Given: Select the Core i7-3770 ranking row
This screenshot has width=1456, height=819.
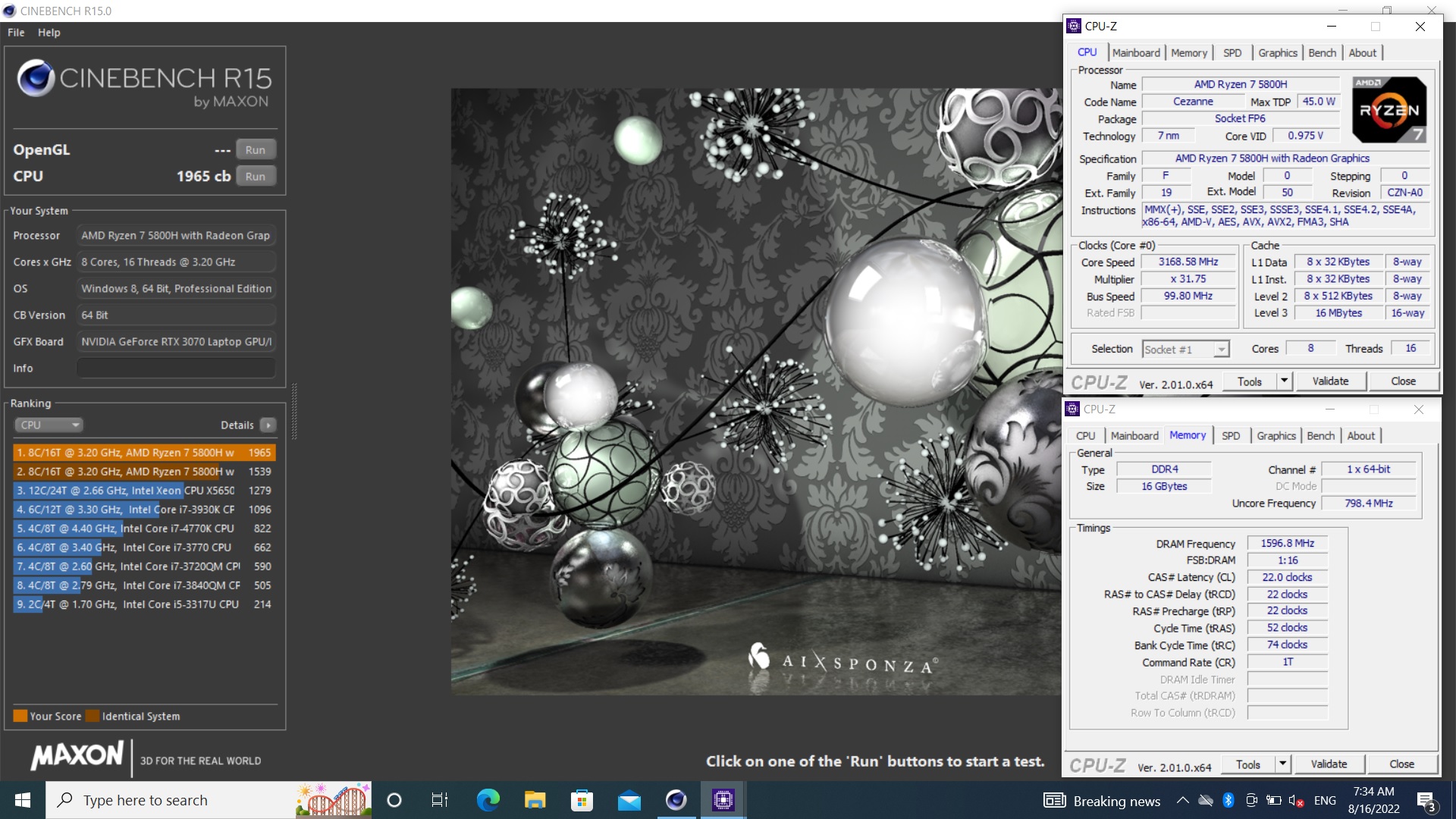Looking at the screenshot, I should pyautogui.click(x=144, y=547).
